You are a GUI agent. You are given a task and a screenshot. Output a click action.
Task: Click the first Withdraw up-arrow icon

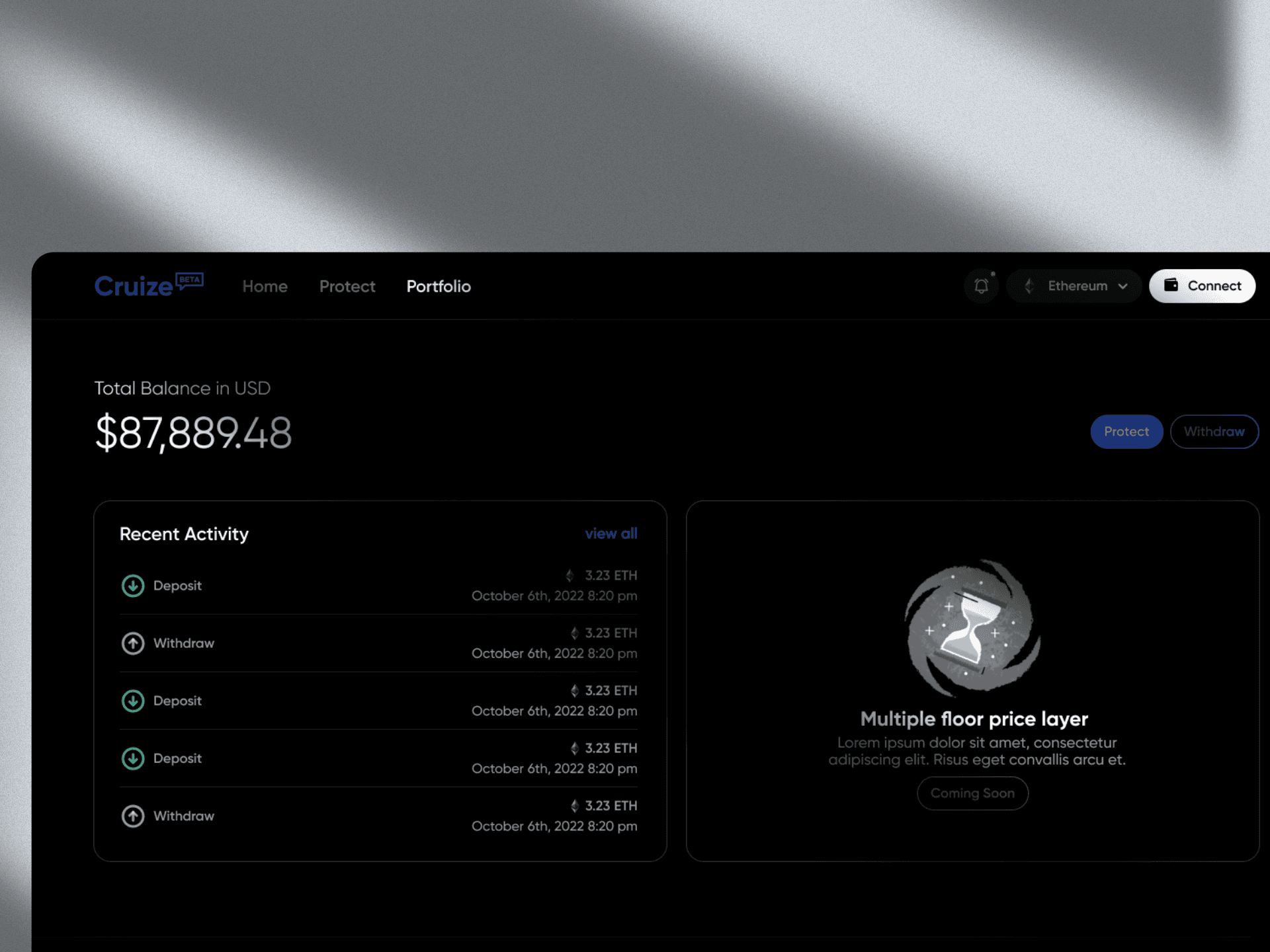coord(133,643)
